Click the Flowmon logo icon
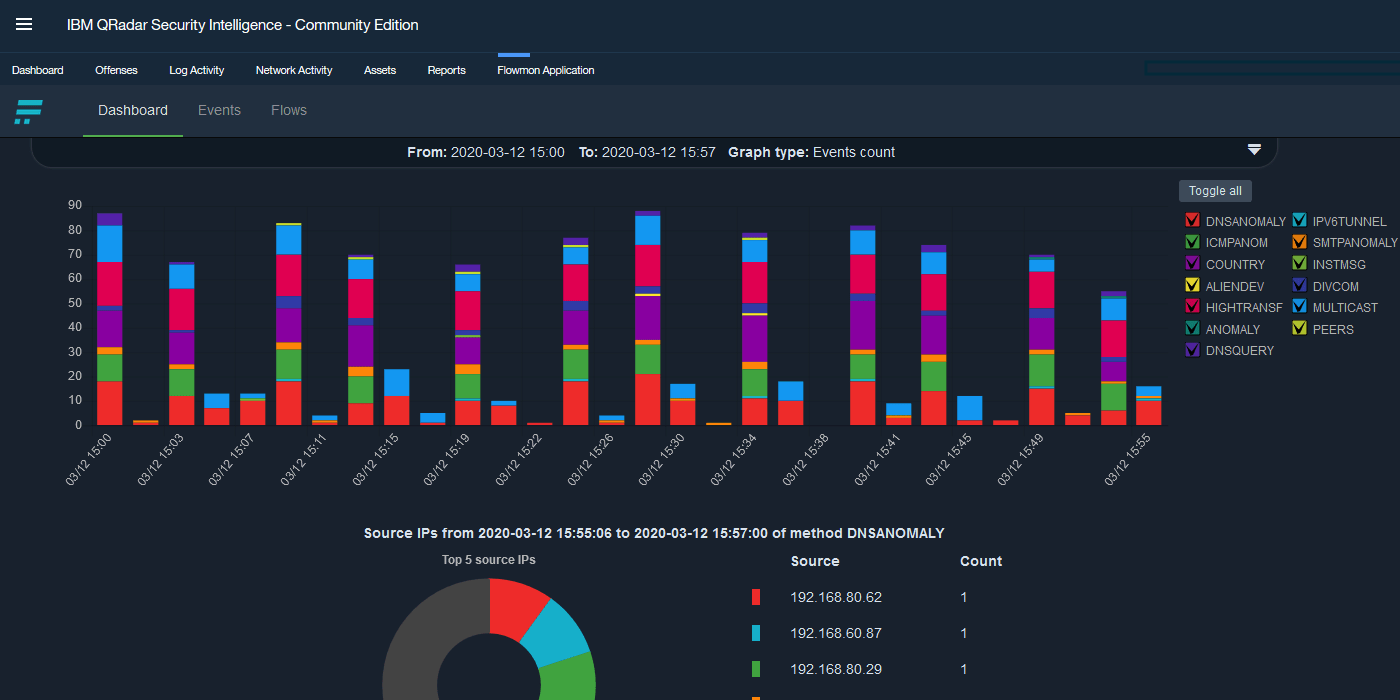Image resolution: width=1400 pixels, height=700 pixels. pyautogui.click(x=28, y=111)
